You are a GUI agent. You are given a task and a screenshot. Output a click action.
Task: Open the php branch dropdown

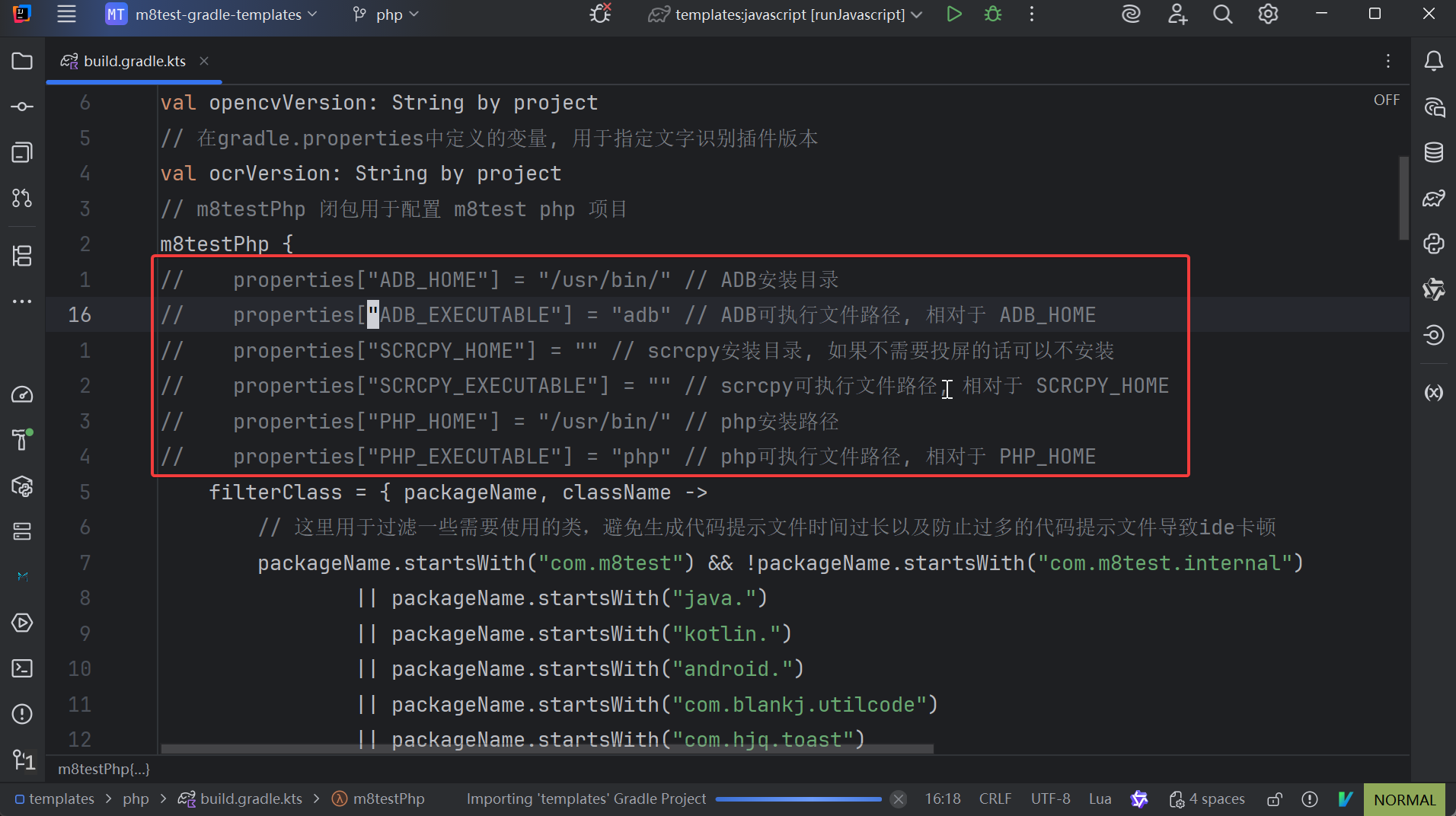coord(387,14)
